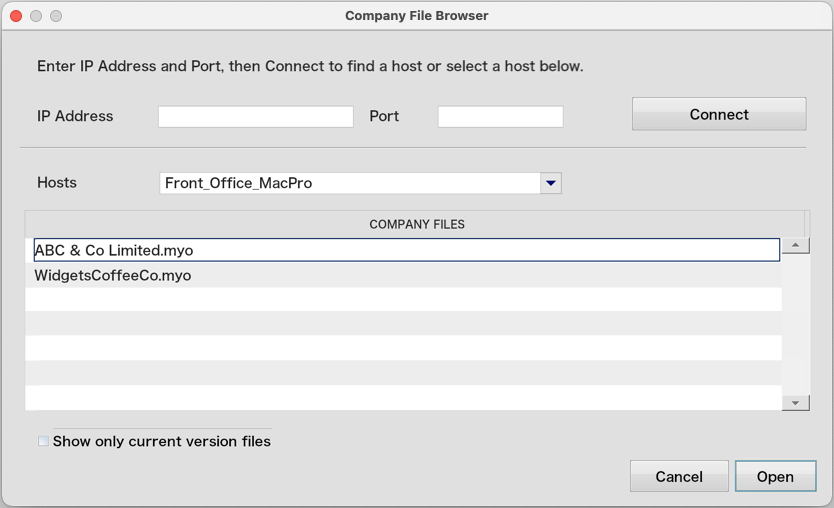Click the grey zoom window button
The height and width of the screenshot is (508, 834).
(56, 16)
